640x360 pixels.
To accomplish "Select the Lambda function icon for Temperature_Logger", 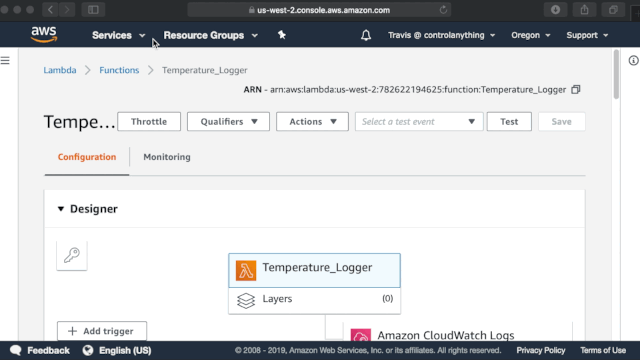I will [246, 270].
